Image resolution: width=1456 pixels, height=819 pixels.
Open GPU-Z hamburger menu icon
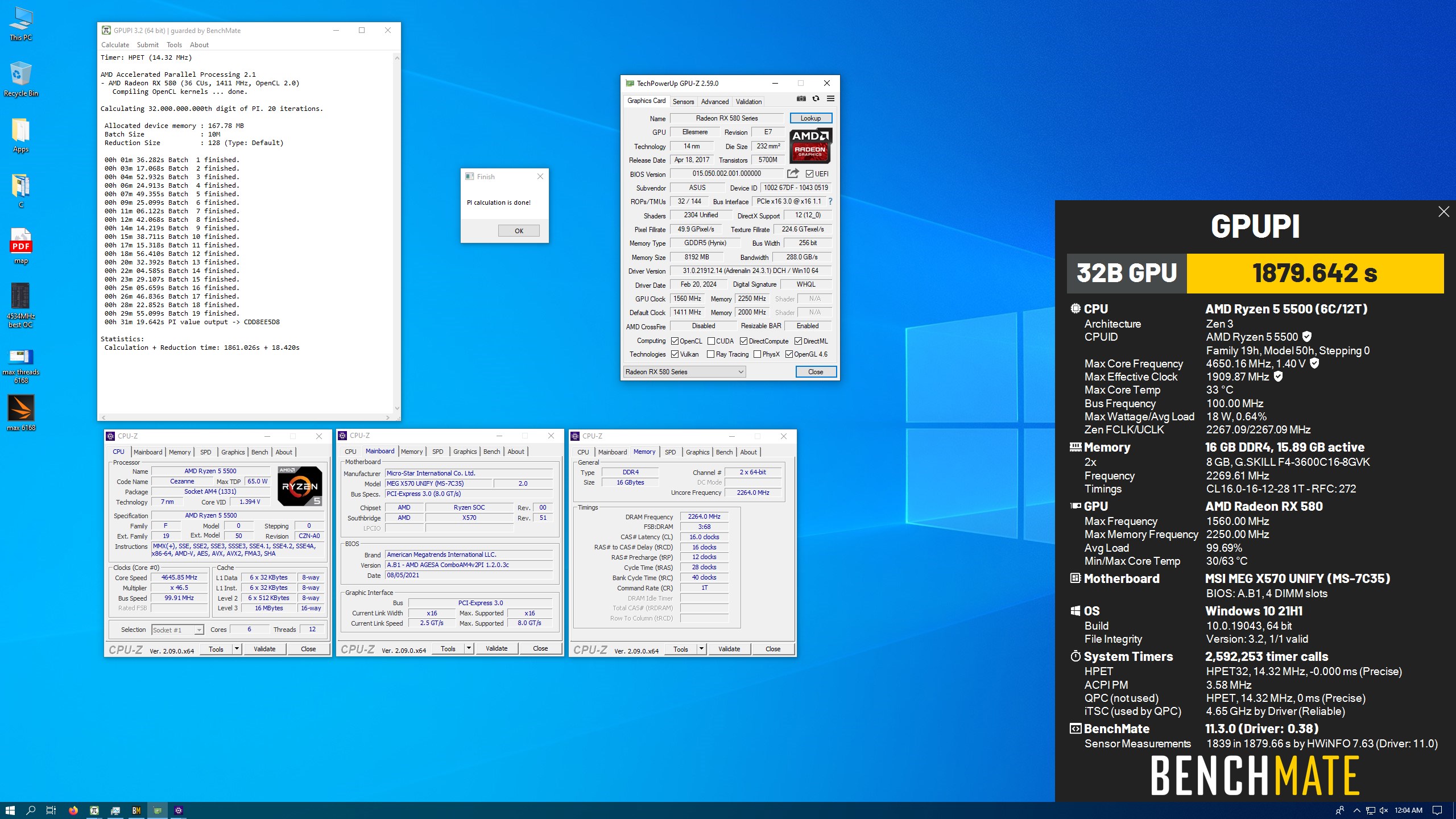830,99
